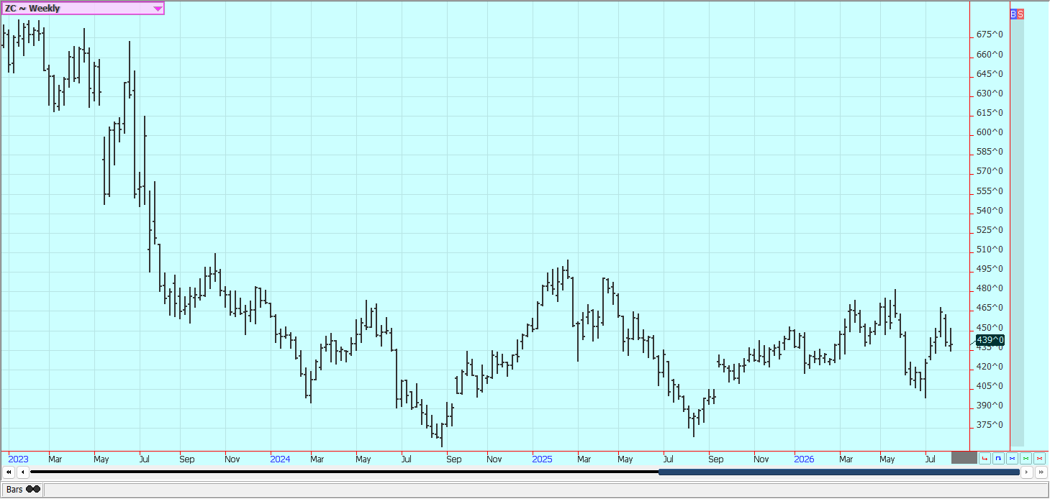Click the 675^0 price axis label

(x=991, y=35)
